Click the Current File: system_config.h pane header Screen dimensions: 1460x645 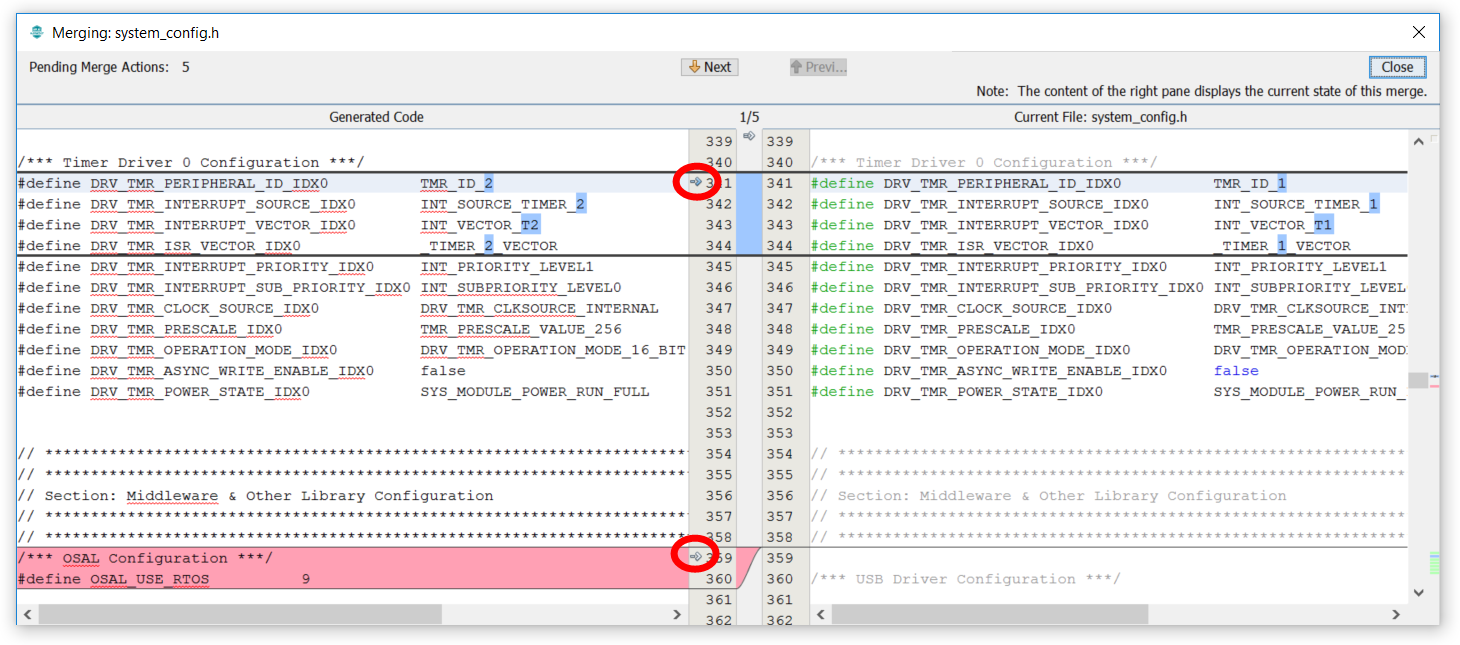(1100, 116)
